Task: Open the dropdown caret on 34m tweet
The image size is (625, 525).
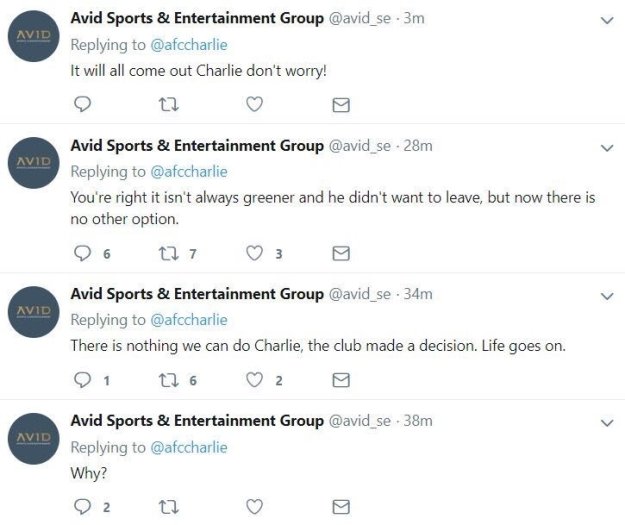Action: coord(606,296)
